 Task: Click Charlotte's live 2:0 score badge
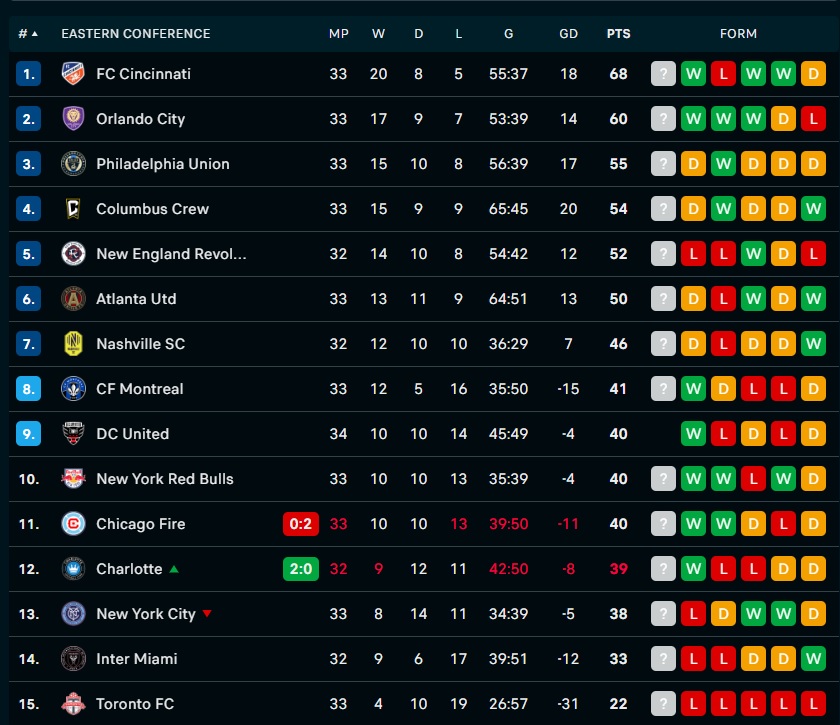(301, 569)
